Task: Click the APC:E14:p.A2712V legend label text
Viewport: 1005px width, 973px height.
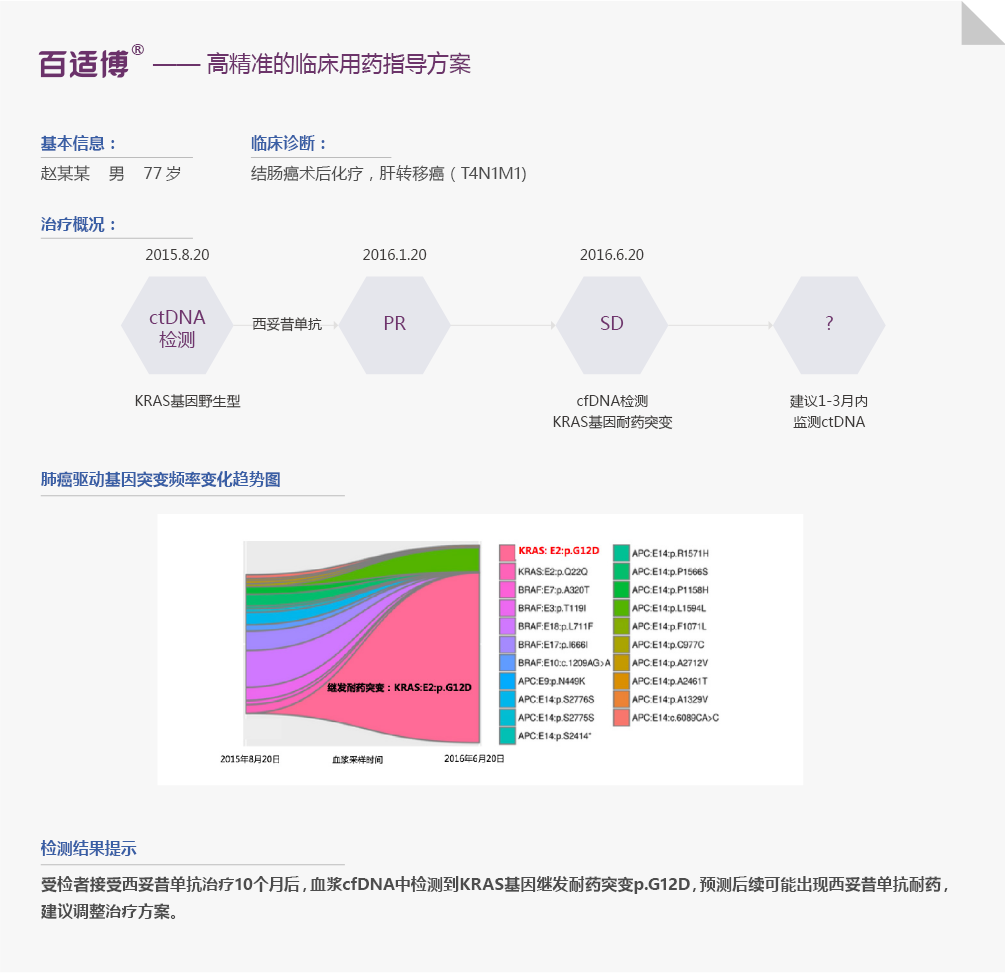Action: point(670,663)
